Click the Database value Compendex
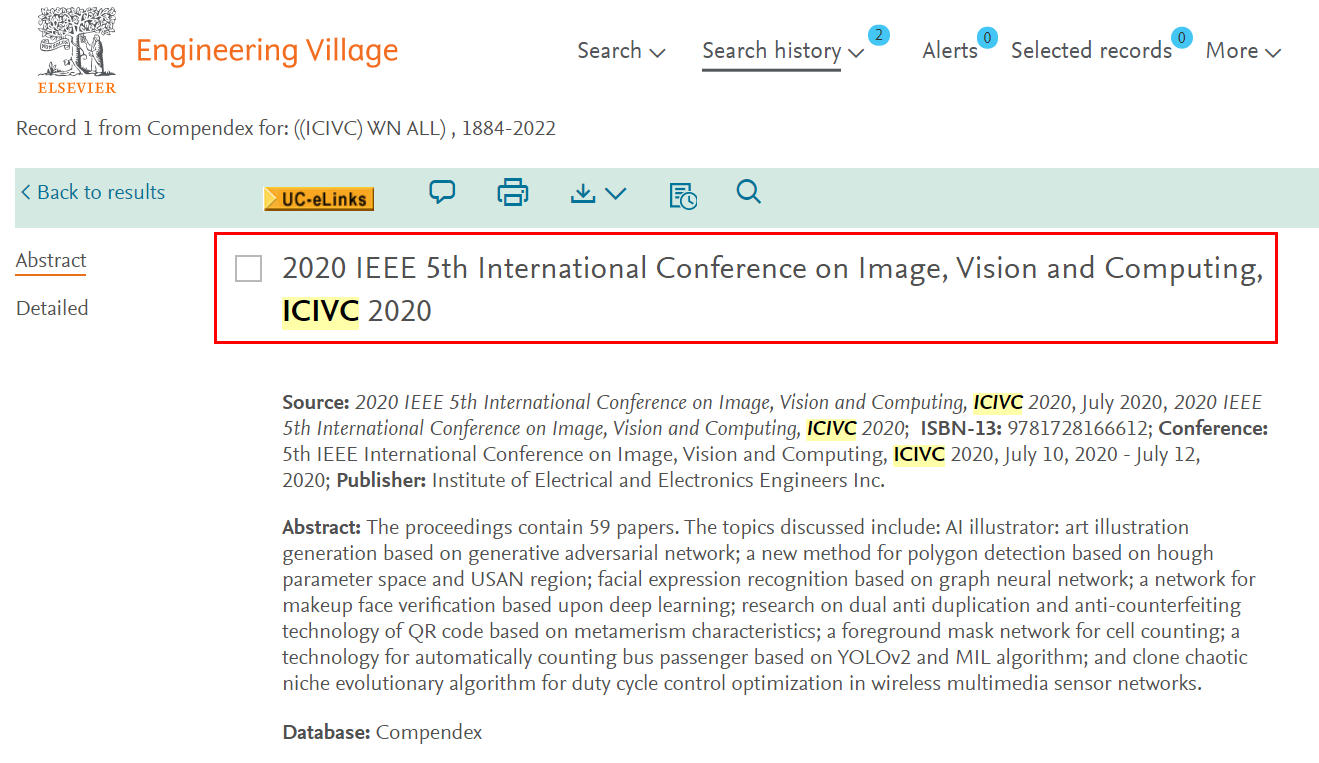Image resolution: width=1319 pixels, height=763 pixels. pos(429,732)
